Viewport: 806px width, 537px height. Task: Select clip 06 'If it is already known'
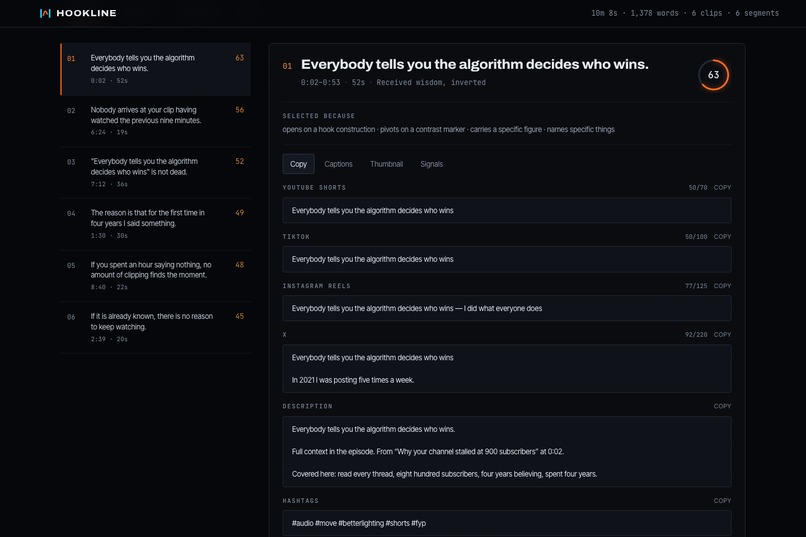(155, 328)
